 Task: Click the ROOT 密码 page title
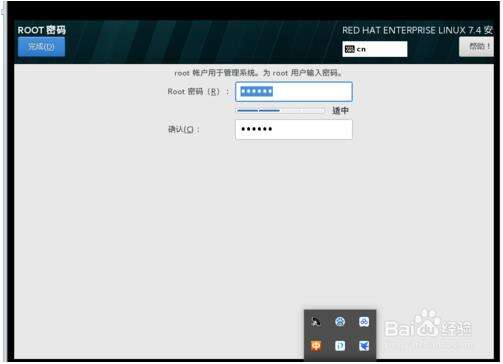[42, 30]
